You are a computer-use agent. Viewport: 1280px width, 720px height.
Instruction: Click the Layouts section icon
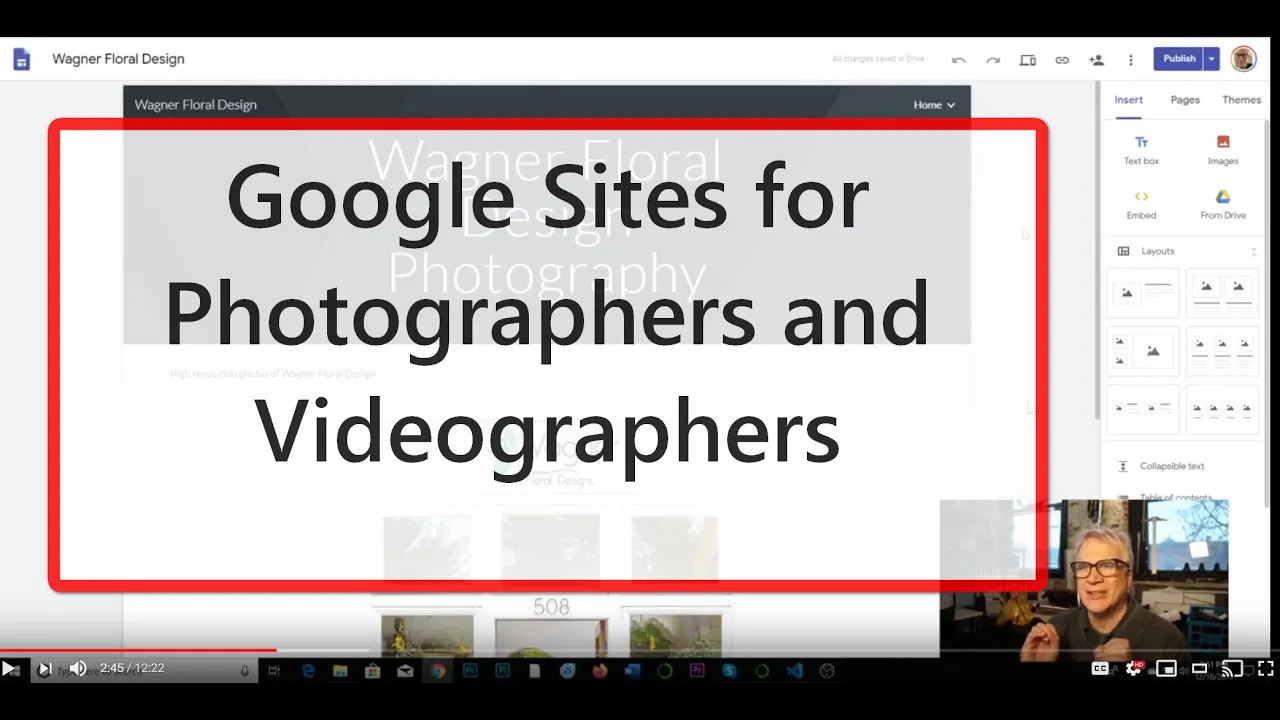1123,251
